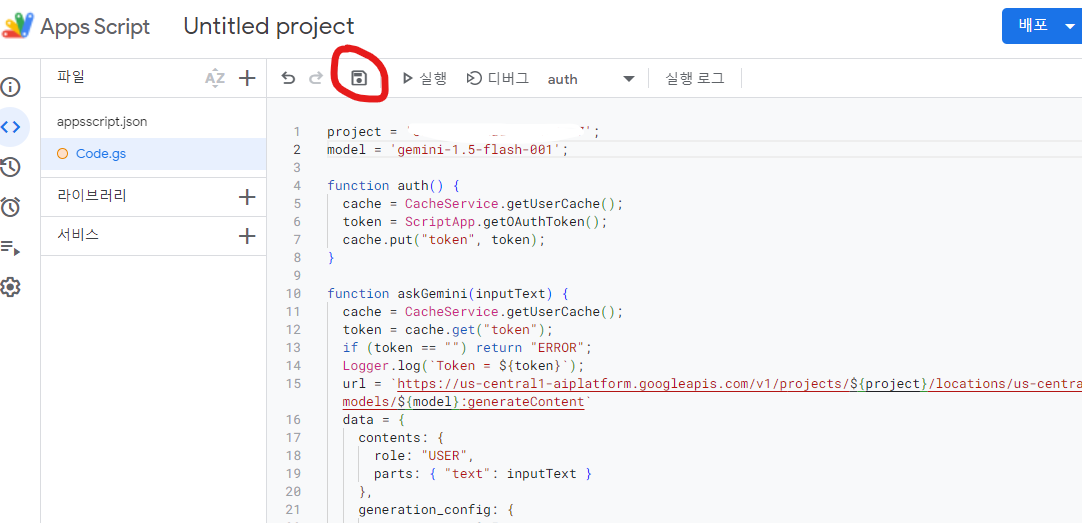The height and width of the screenshot is (523, 1082).
Task: Sort files alphabetically with AZ icon
Action: click(215, 79)
